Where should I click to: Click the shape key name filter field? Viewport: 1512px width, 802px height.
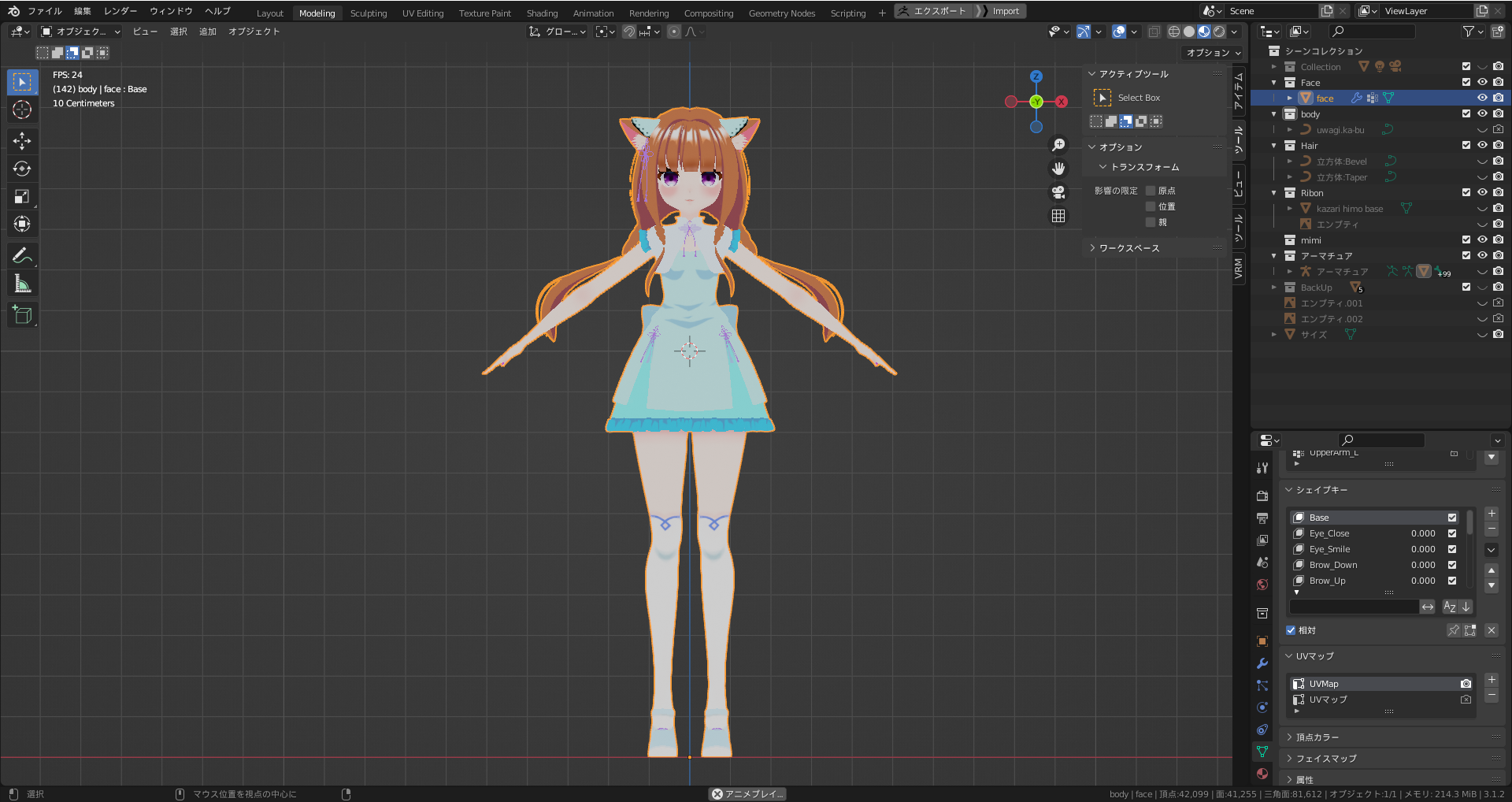pyautogui.click(x=1354, y=607)
